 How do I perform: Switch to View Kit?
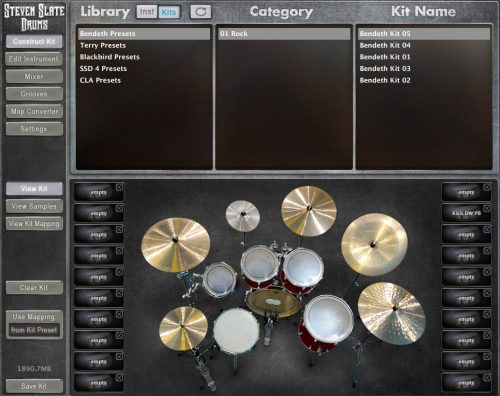coord(34,189)
